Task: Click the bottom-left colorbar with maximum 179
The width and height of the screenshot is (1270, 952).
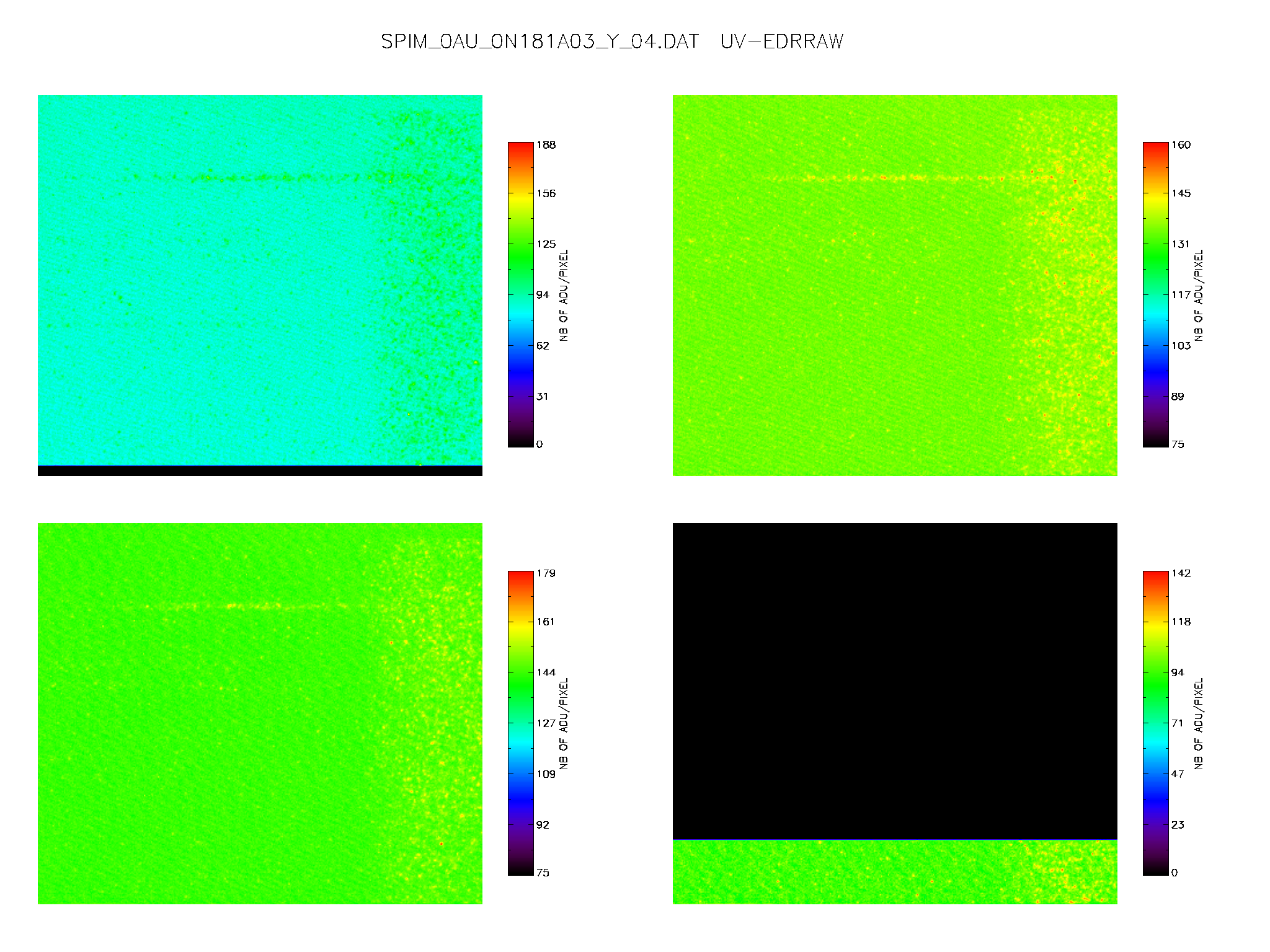Action: (521, 723)
